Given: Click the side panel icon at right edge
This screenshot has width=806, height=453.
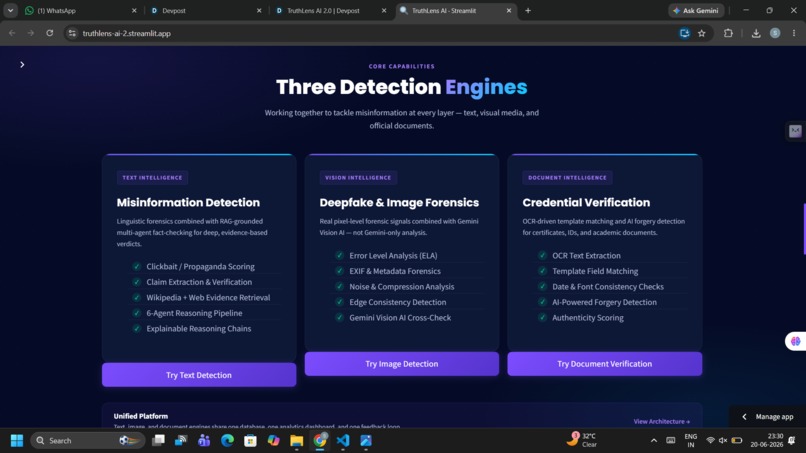Looking at the screenshot, I should pyautogui.click(x=795, y=131).
